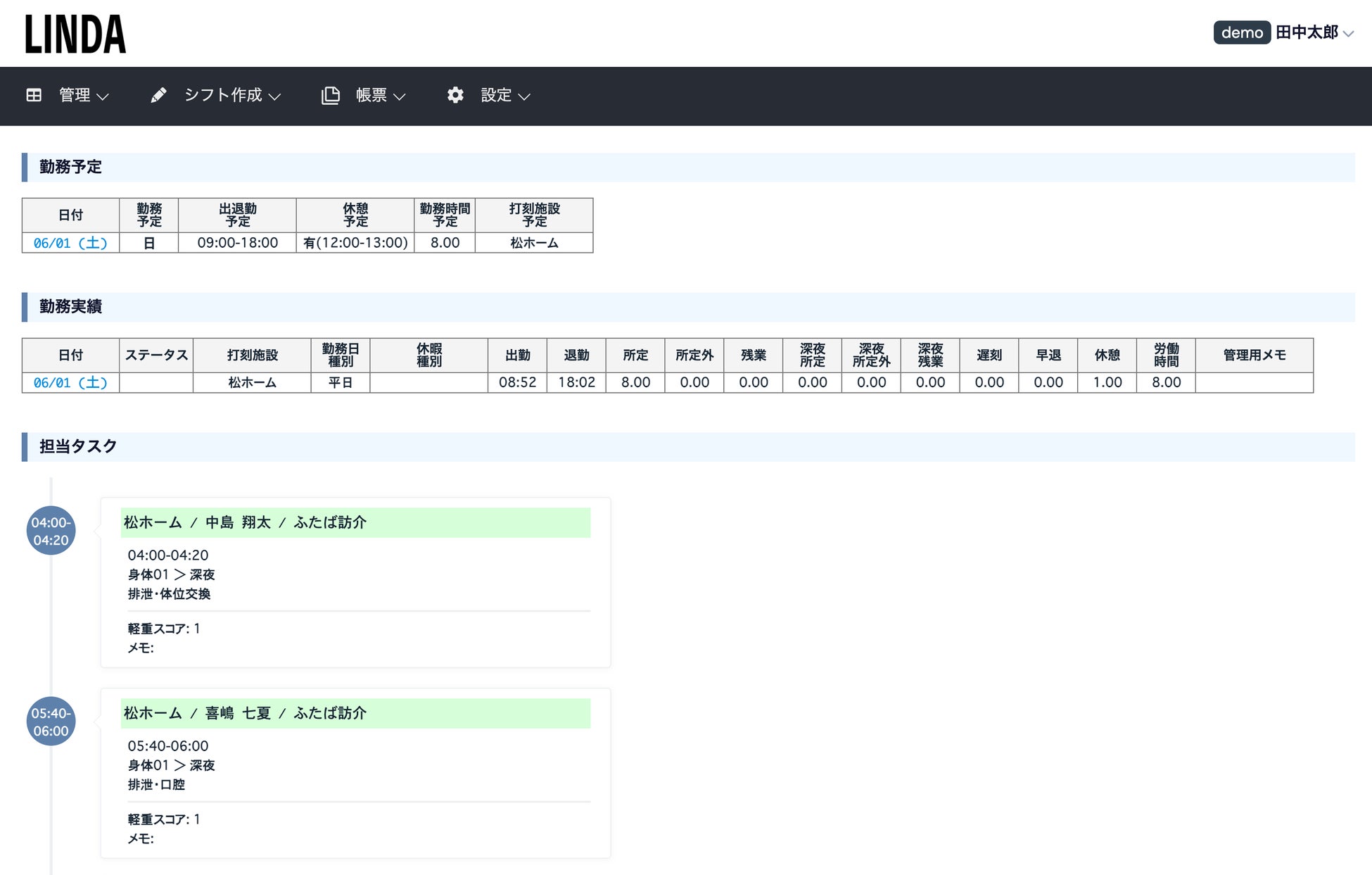The height and width of the screenshot is (875, 1372).
Task: Open the 設定 menu
Action: 496,95
